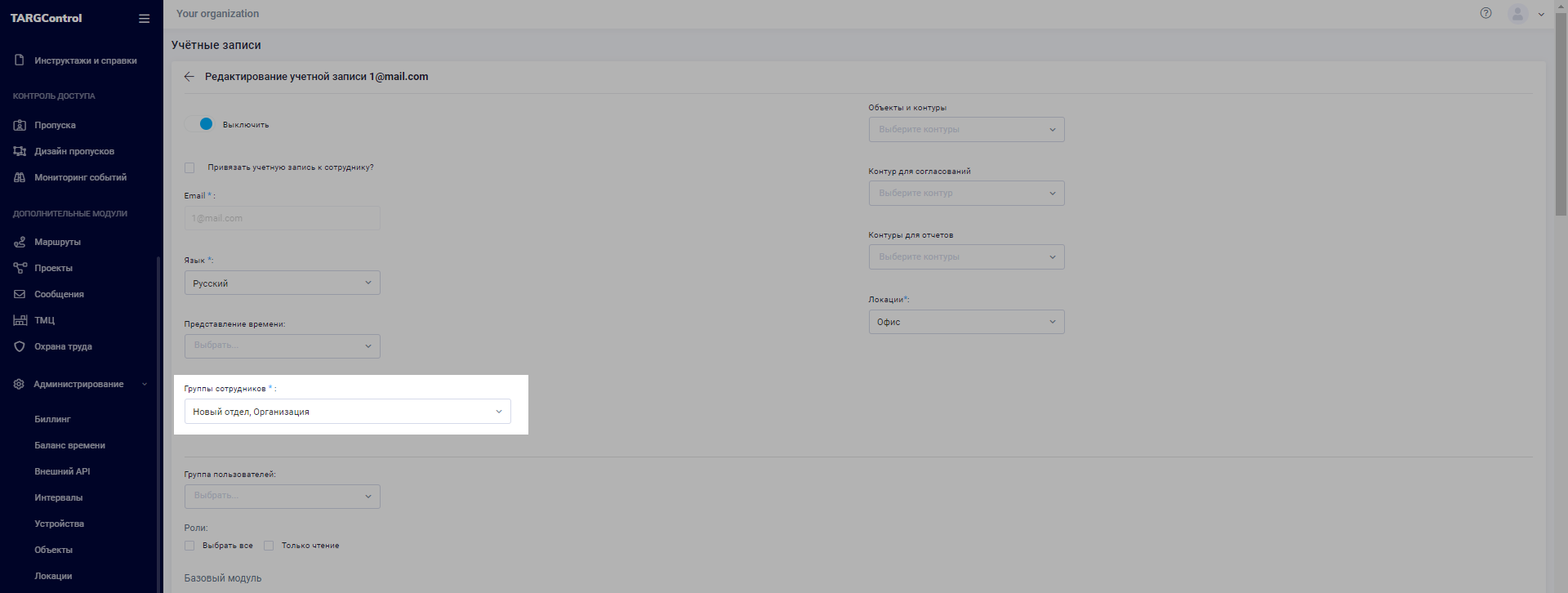Screen dimensions: 1568x593
Task: Click the Базовый модуль section heading
Action: 223,578
